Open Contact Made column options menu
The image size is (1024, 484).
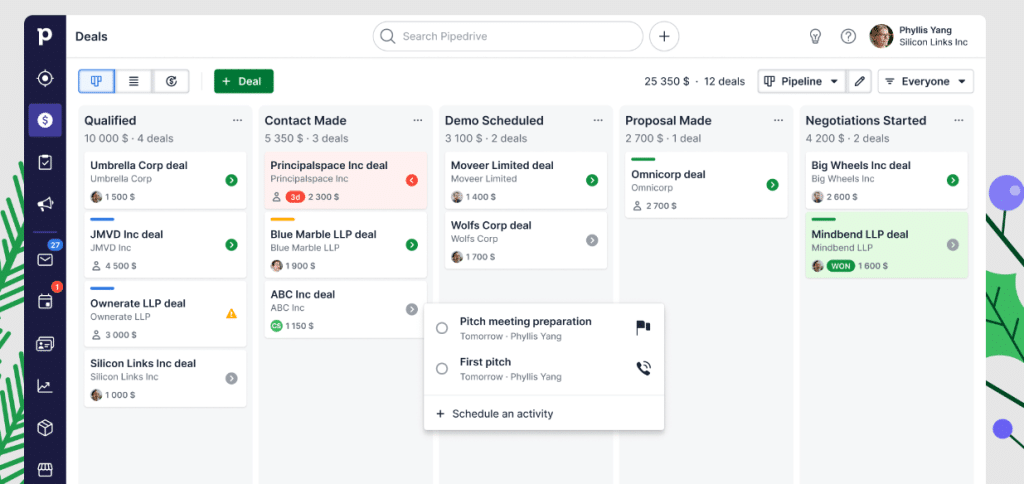pyautogui.click(x=417, y=120)
